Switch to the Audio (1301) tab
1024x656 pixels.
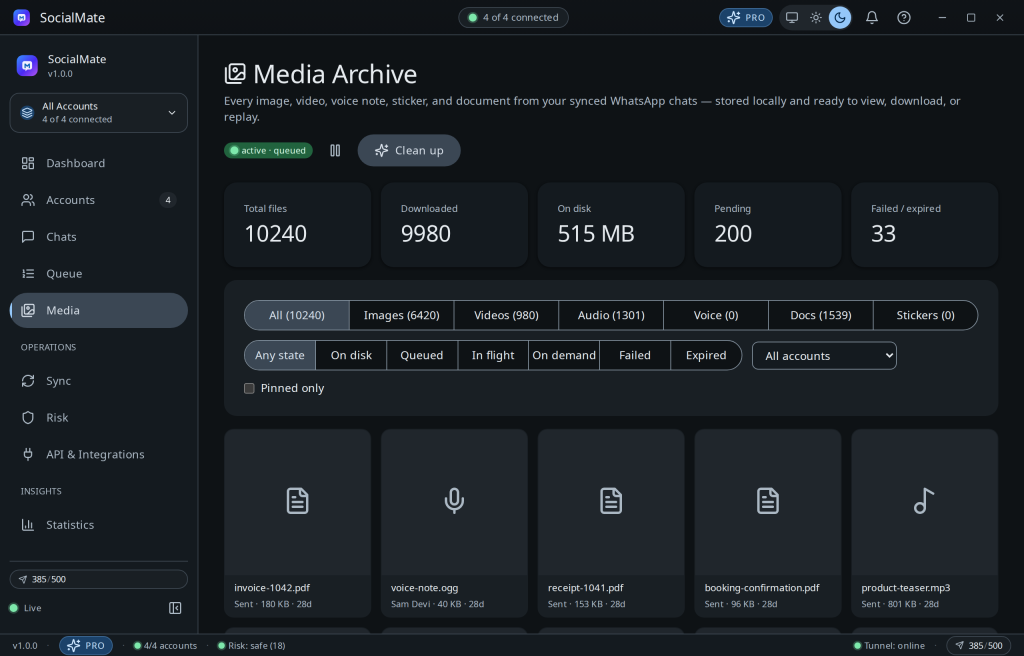(x=611, y=316)
